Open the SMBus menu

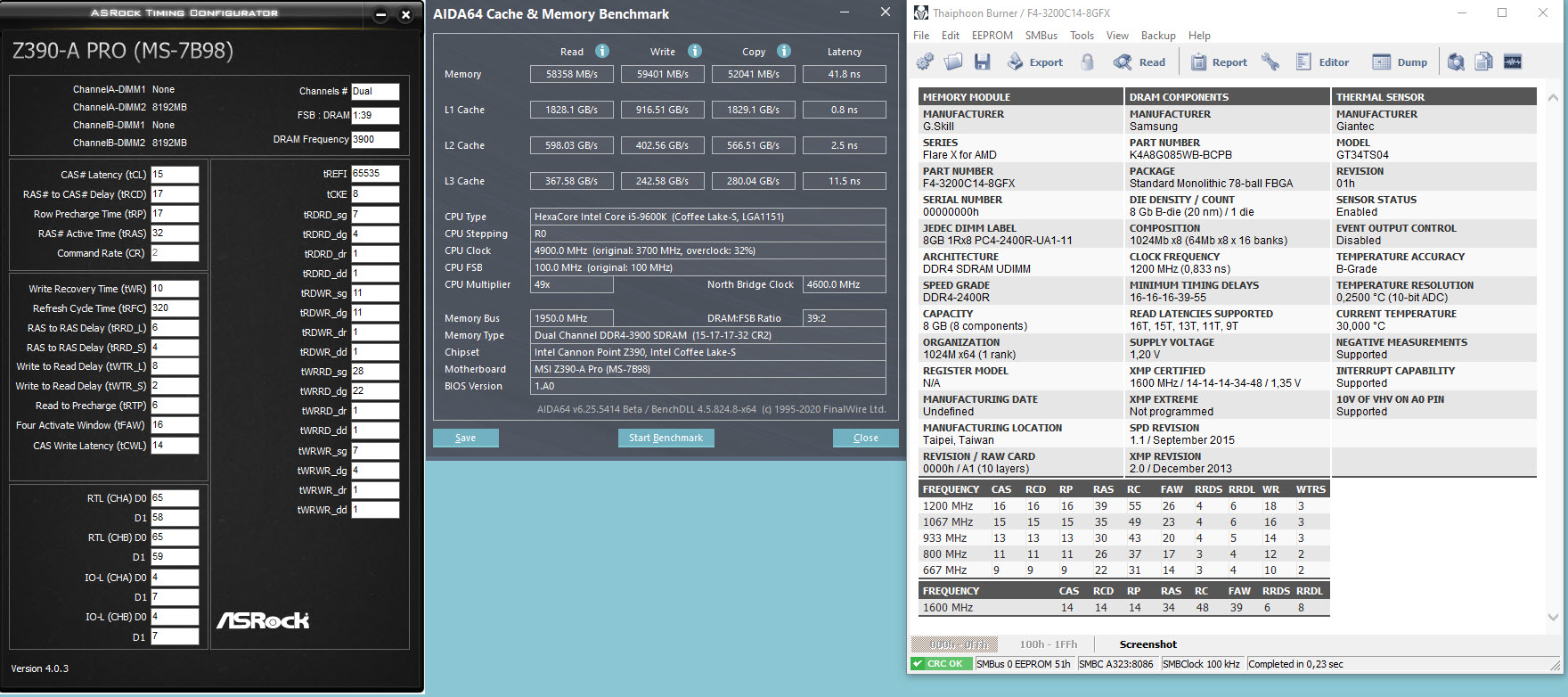1041,36
